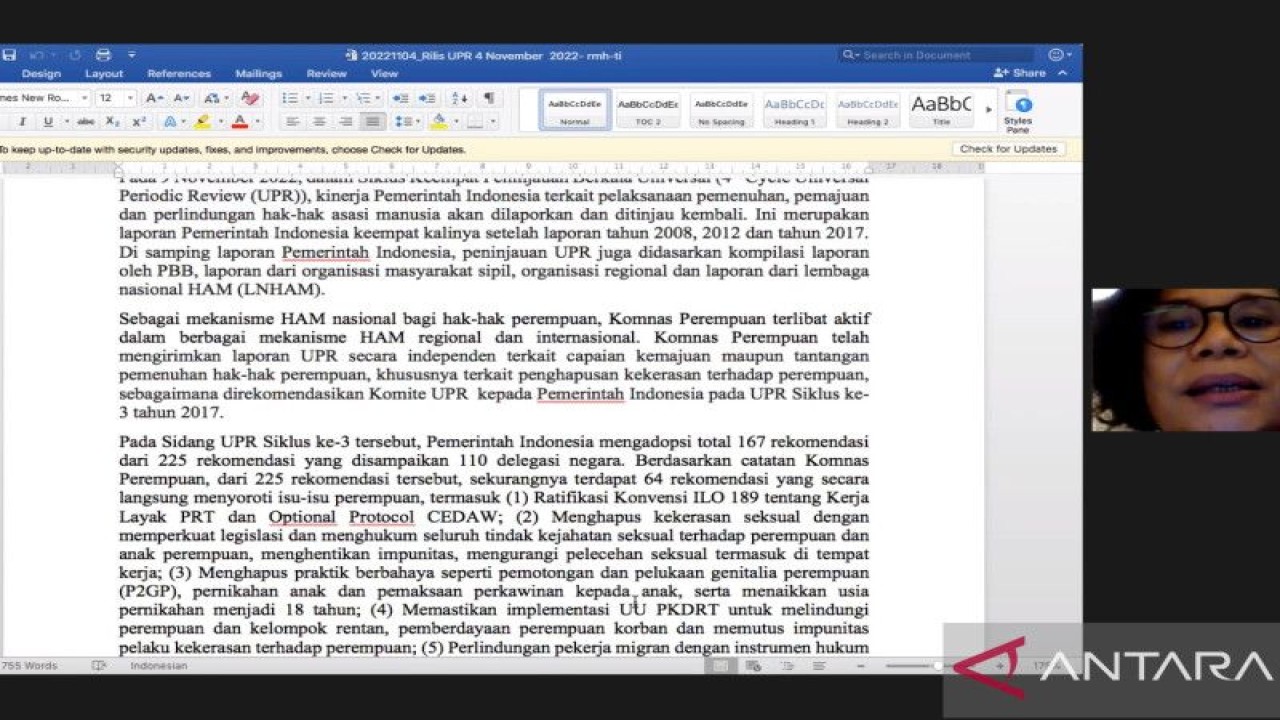Screen dimensions: 1280x720
Task: Apply the Heading 1 style
Action: coord(794,110)
